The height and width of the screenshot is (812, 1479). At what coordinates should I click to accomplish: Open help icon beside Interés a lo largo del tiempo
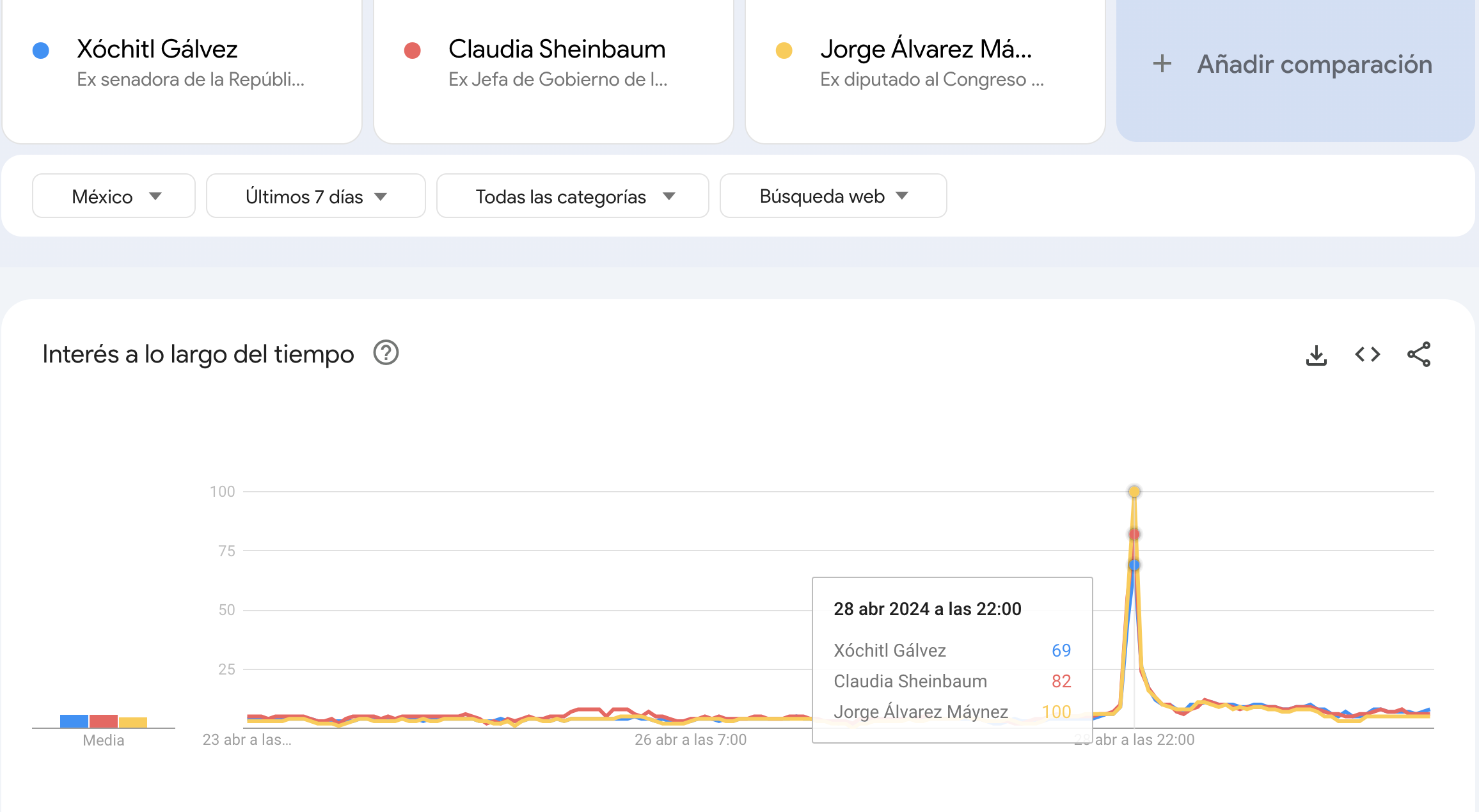click(386, 353)
